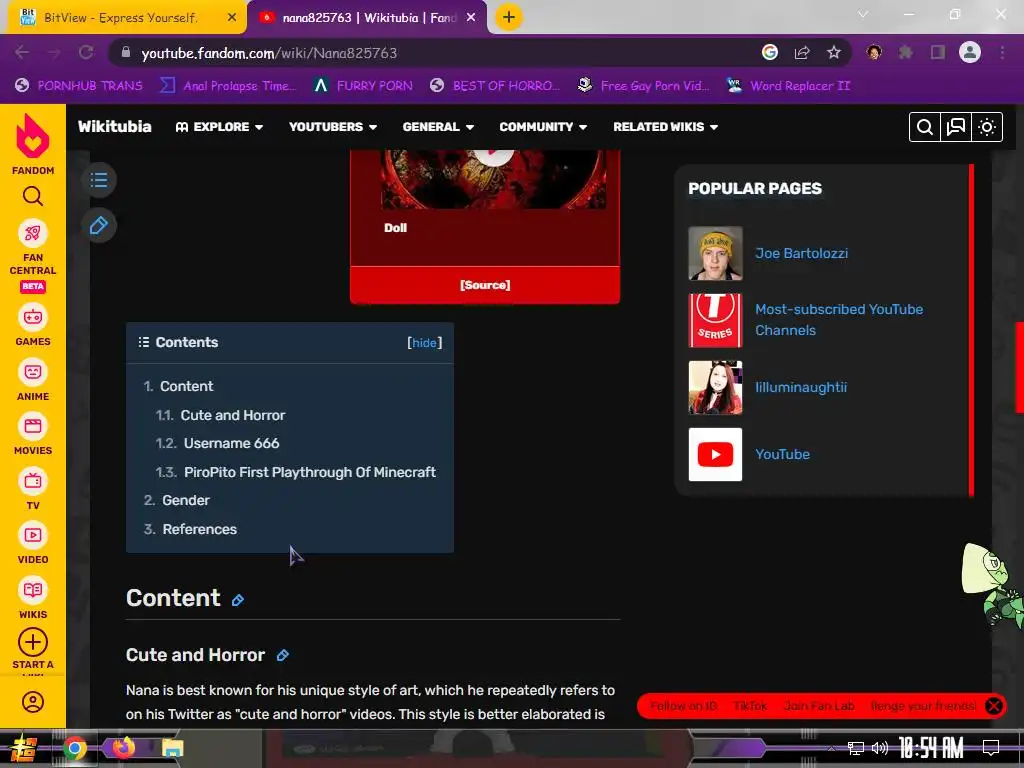Open browser extensions puzzle icon
Screen dimensions: 1024x768
(905, 53)
